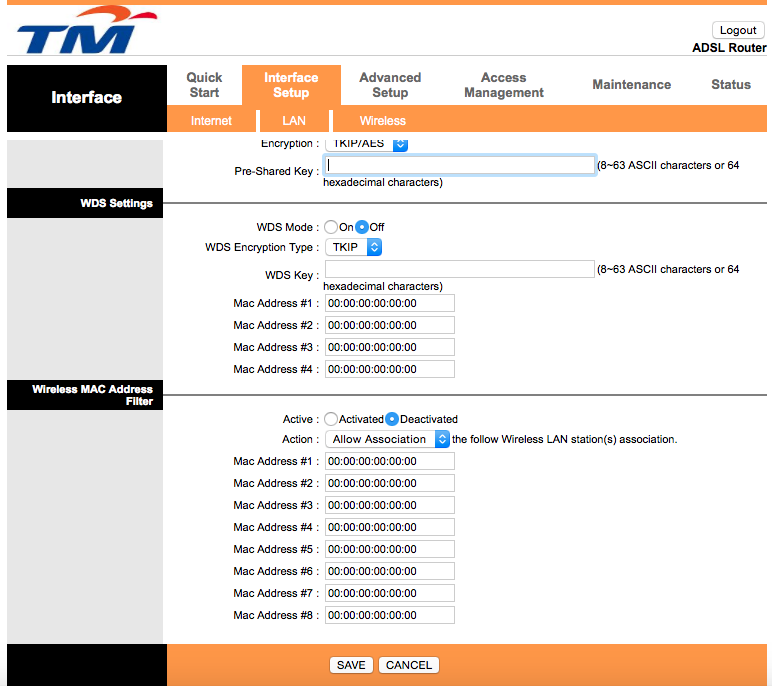Image resolution: width=772 pixels, height=686 pixels.
Task: Edit filter Mac Address #1 field
Action: point(389,461)
